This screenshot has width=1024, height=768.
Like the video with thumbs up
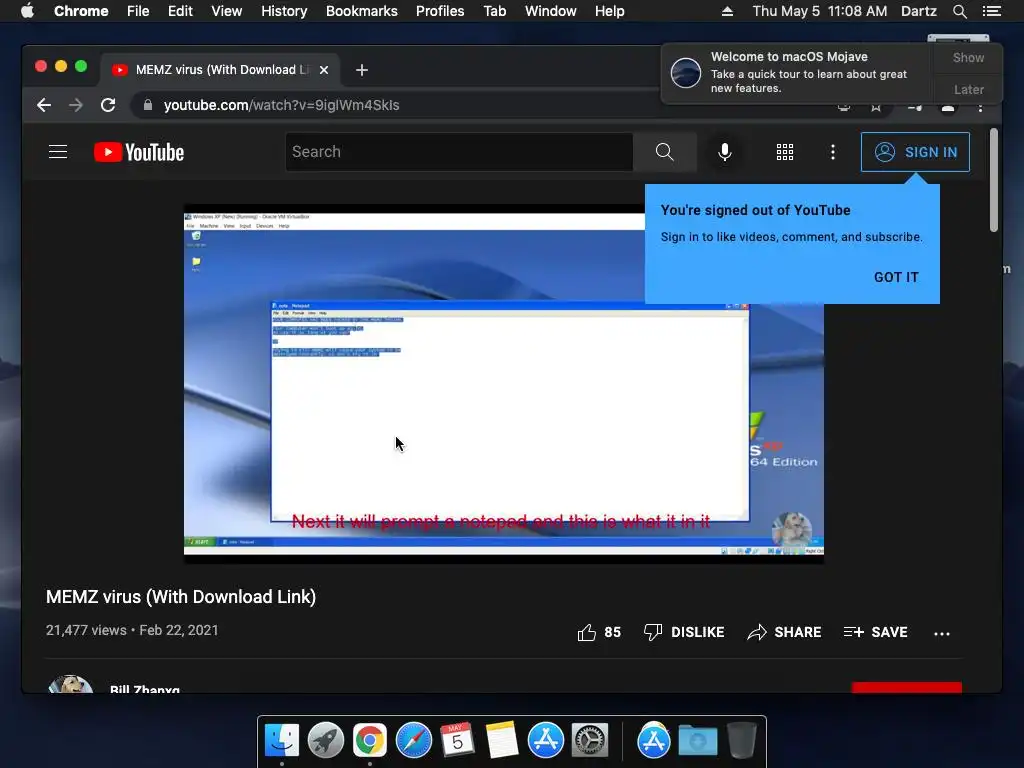coord(599,632)
